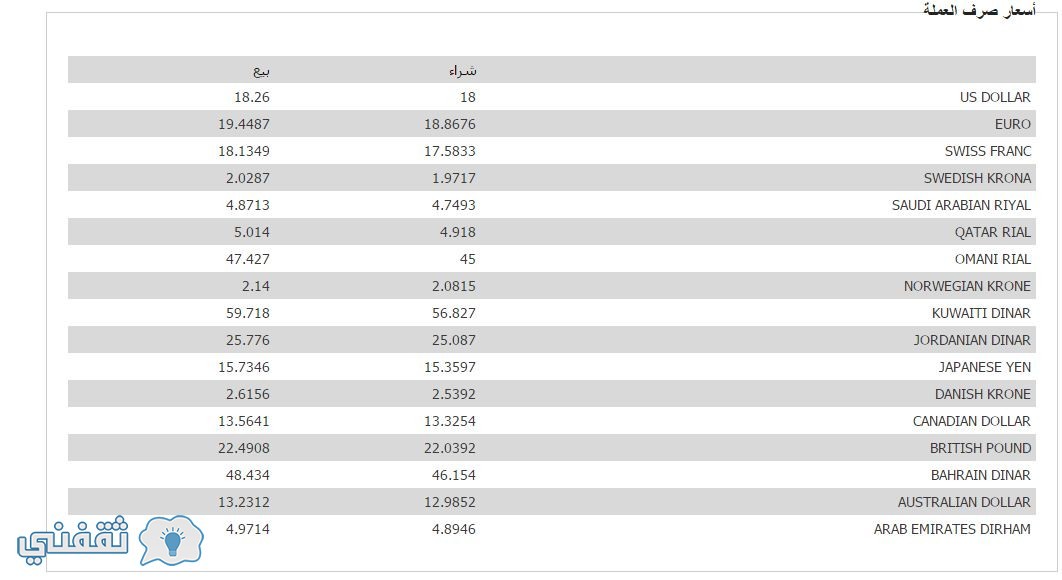Select Canadian Dollar buy value 13.3254

[450, 421]
